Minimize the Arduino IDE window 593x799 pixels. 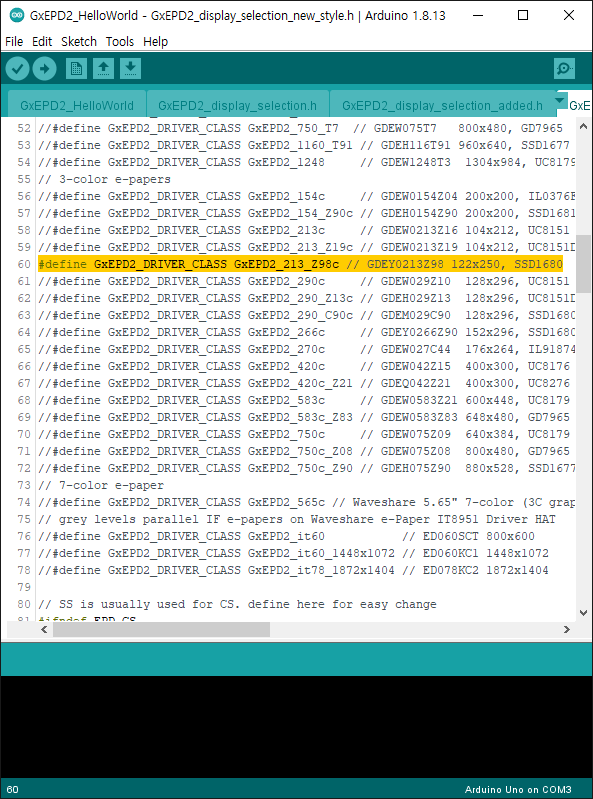point(478,15)
